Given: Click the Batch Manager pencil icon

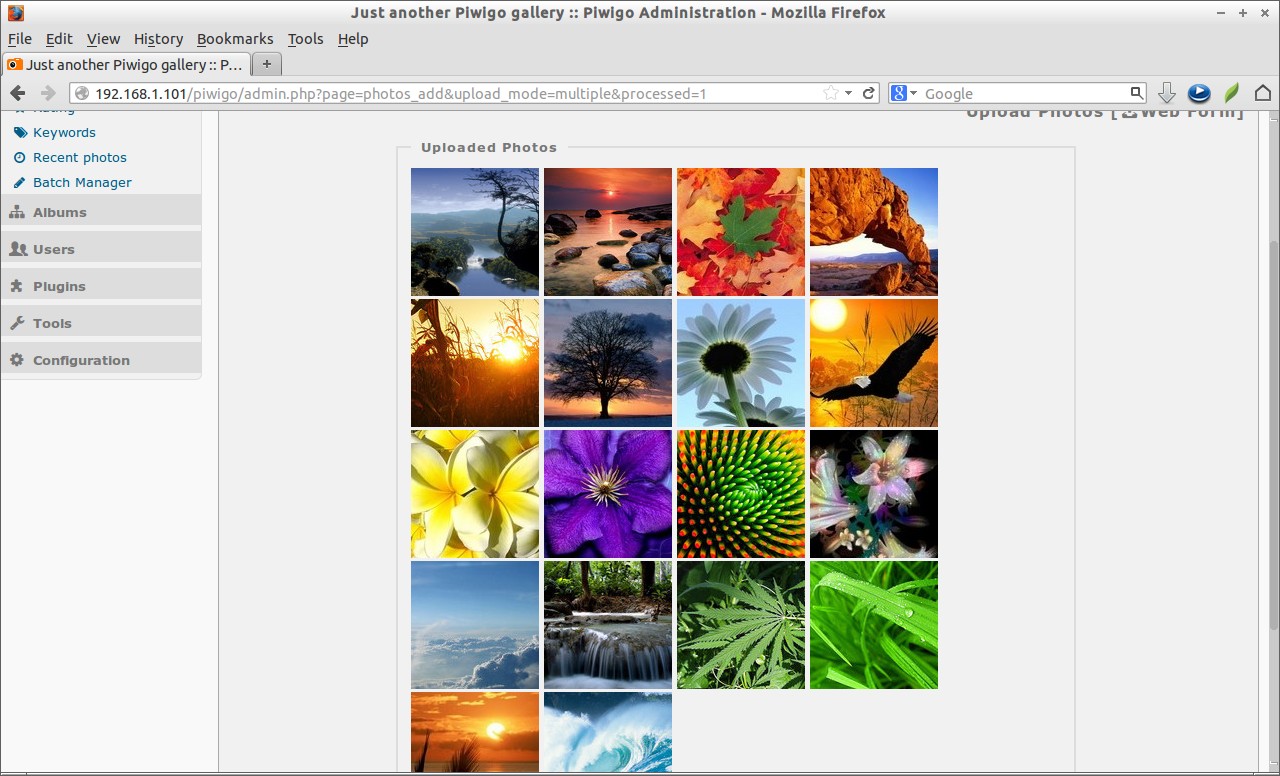Looking at the screenshot, I should click(19, 182).
